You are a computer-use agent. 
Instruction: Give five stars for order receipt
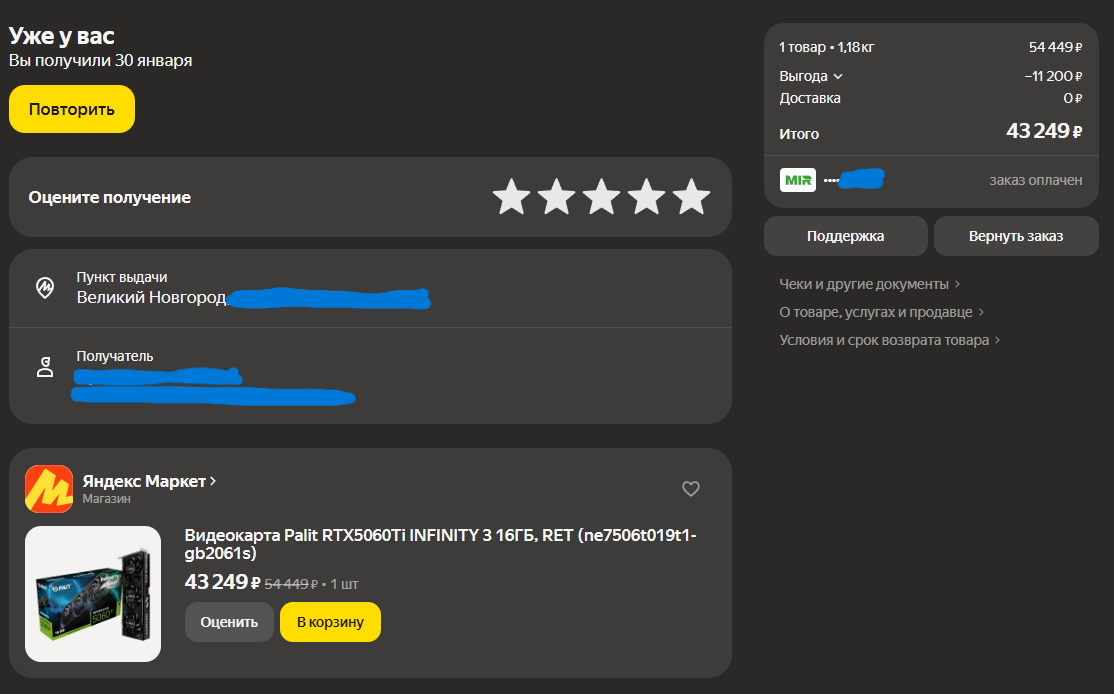[x=691, y=198]
